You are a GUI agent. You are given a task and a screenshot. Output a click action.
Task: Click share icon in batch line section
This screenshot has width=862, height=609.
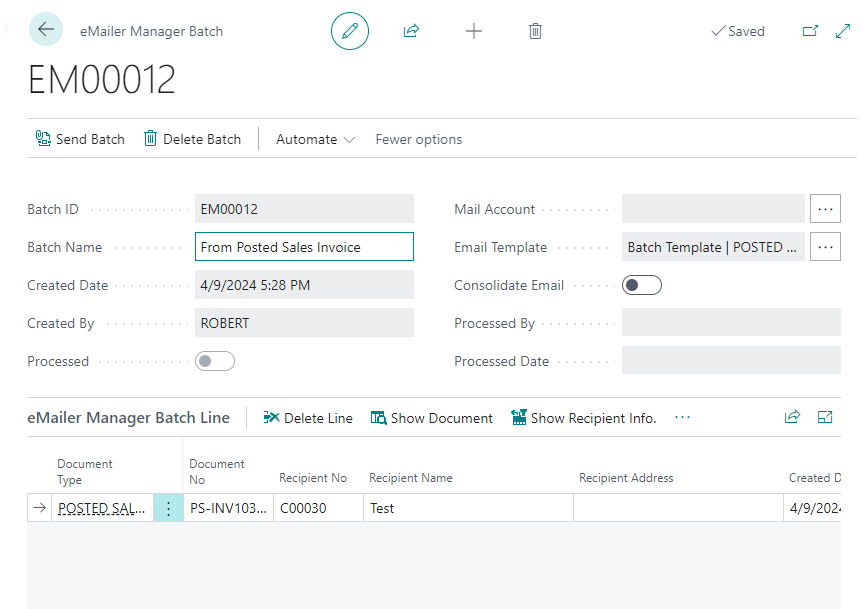coord(792,418)
